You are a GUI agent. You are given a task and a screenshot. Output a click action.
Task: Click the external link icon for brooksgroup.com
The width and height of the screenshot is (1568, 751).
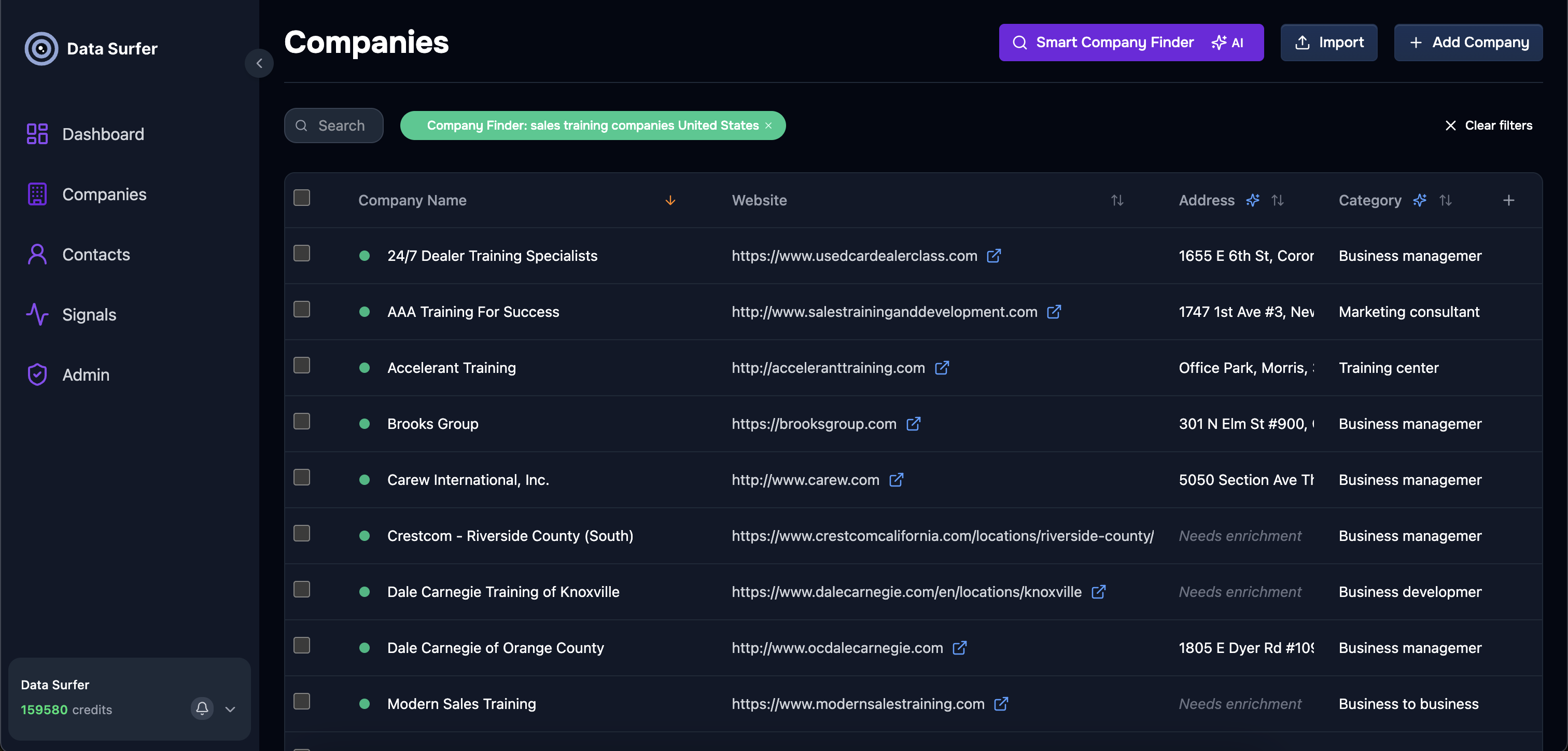point(914,424)
